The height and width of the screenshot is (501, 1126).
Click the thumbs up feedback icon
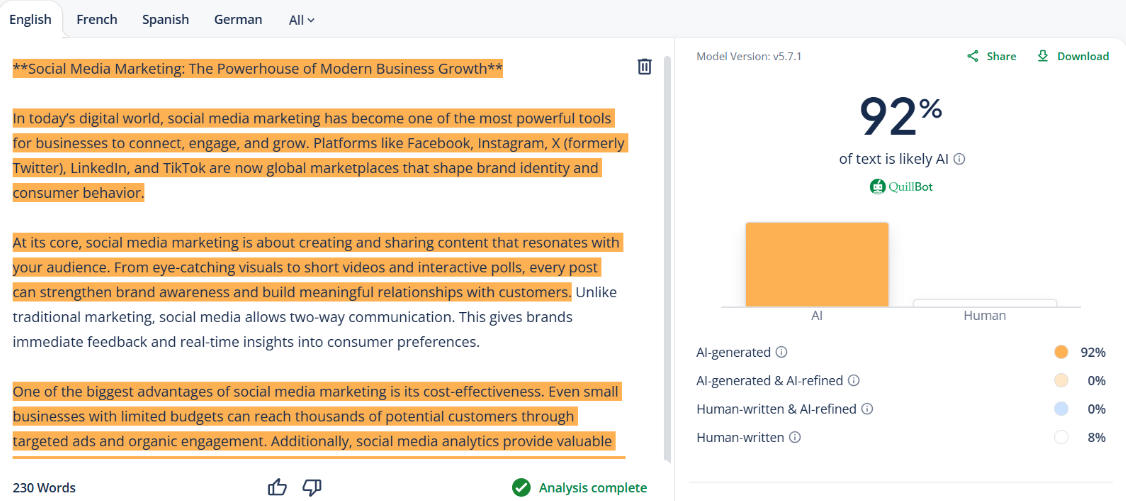point(277,487)
